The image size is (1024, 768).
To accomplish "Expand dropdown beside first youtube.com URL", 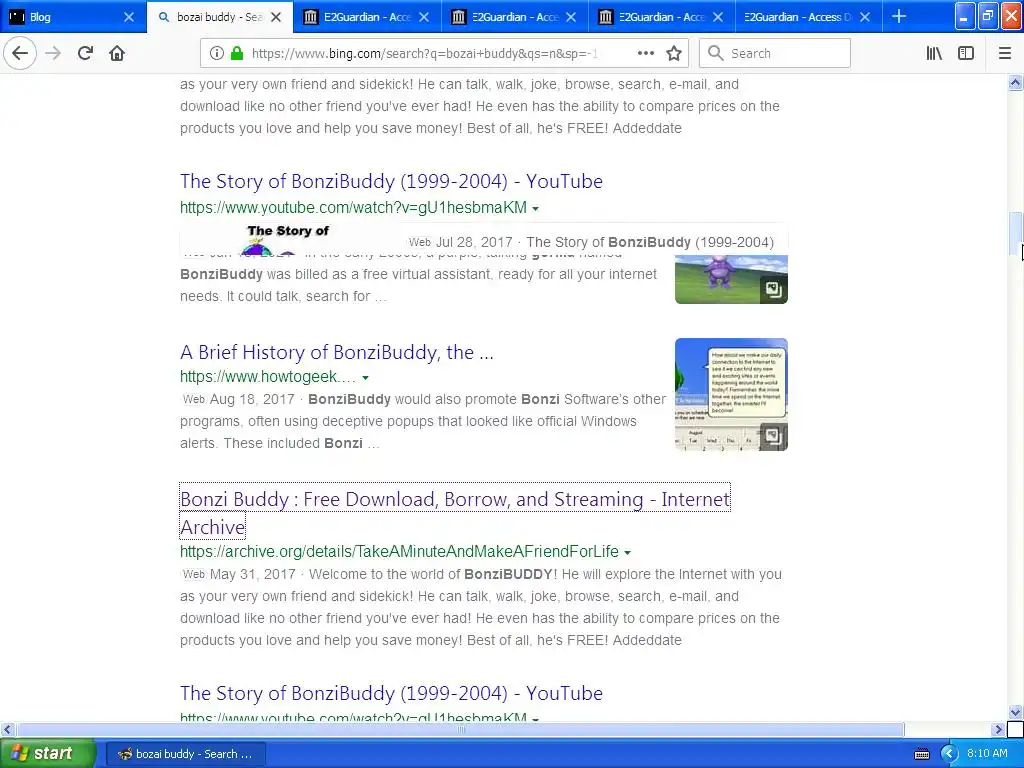I will click(x=536, y=209).
